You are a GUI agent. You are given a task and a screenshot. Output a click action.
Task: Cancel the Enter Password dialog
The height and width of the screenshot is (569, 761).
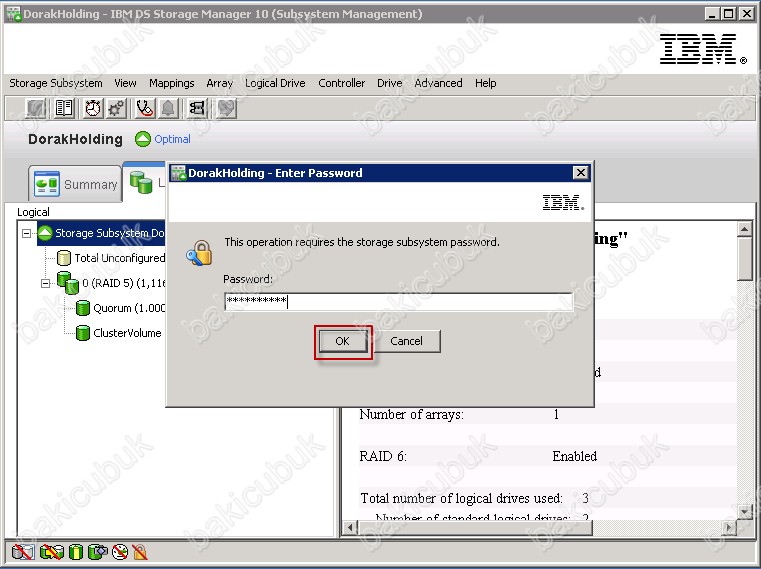(x=406, y=341)
